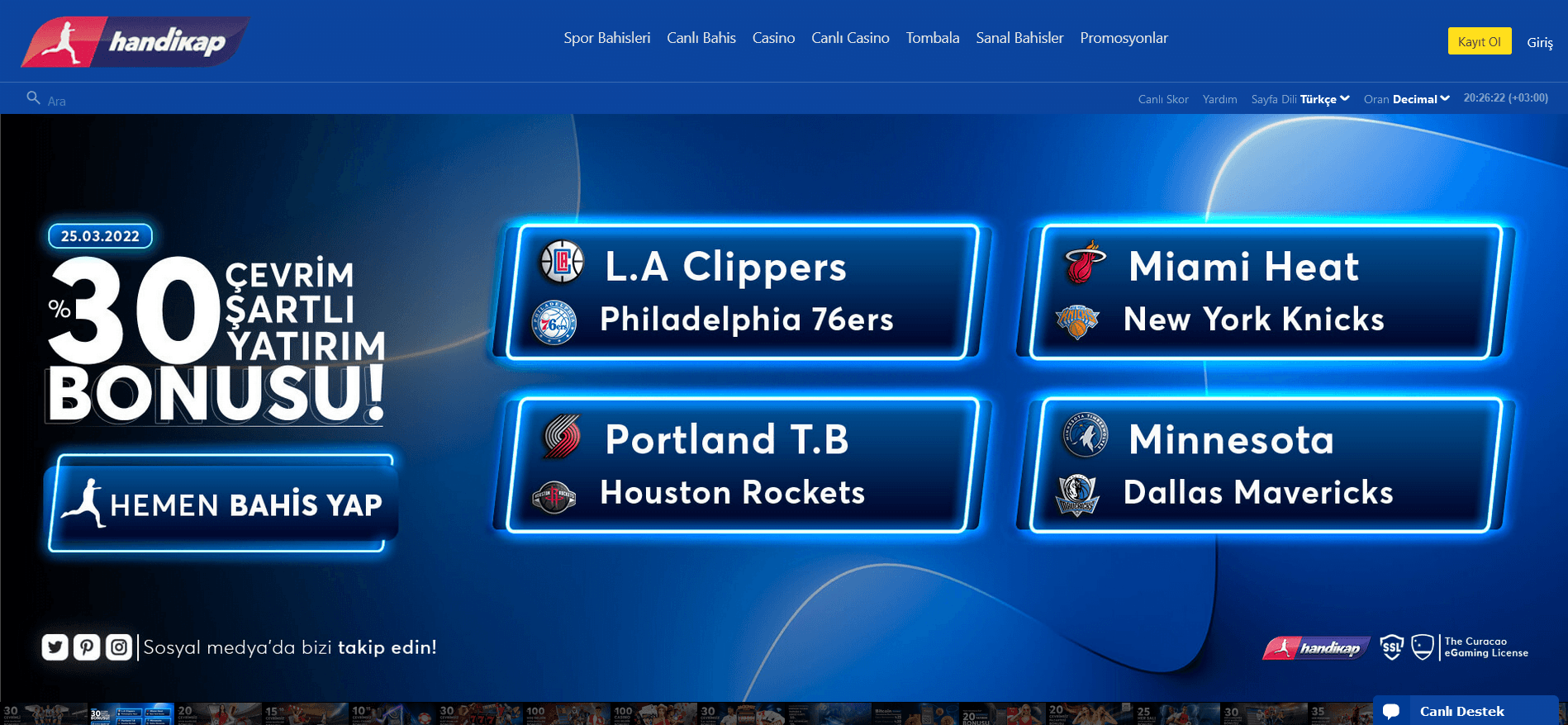Click the handikap logo in the header
1568x725 pixels.
coord(135,41)
